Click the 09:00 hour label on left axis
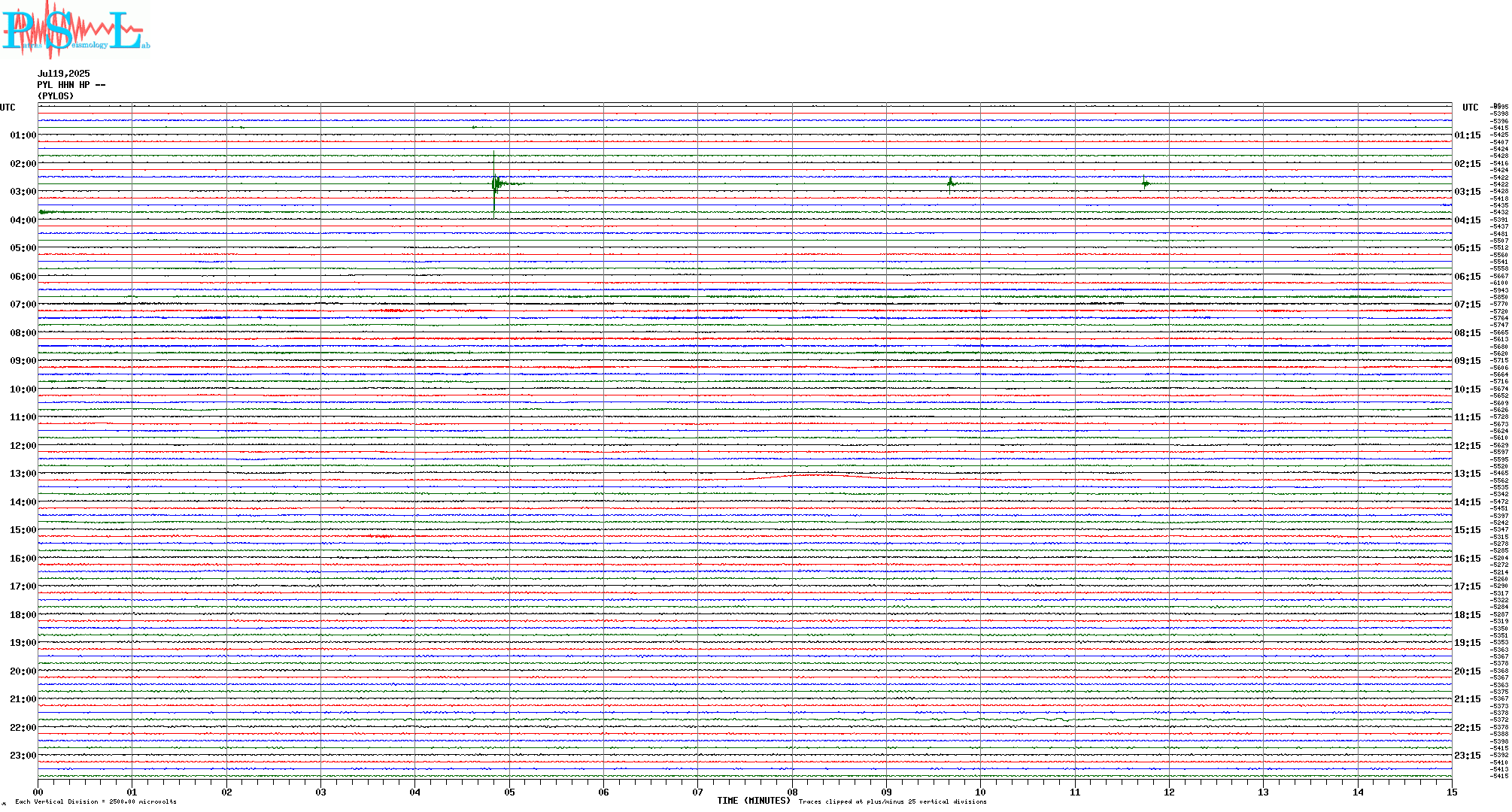 point(23,361)
